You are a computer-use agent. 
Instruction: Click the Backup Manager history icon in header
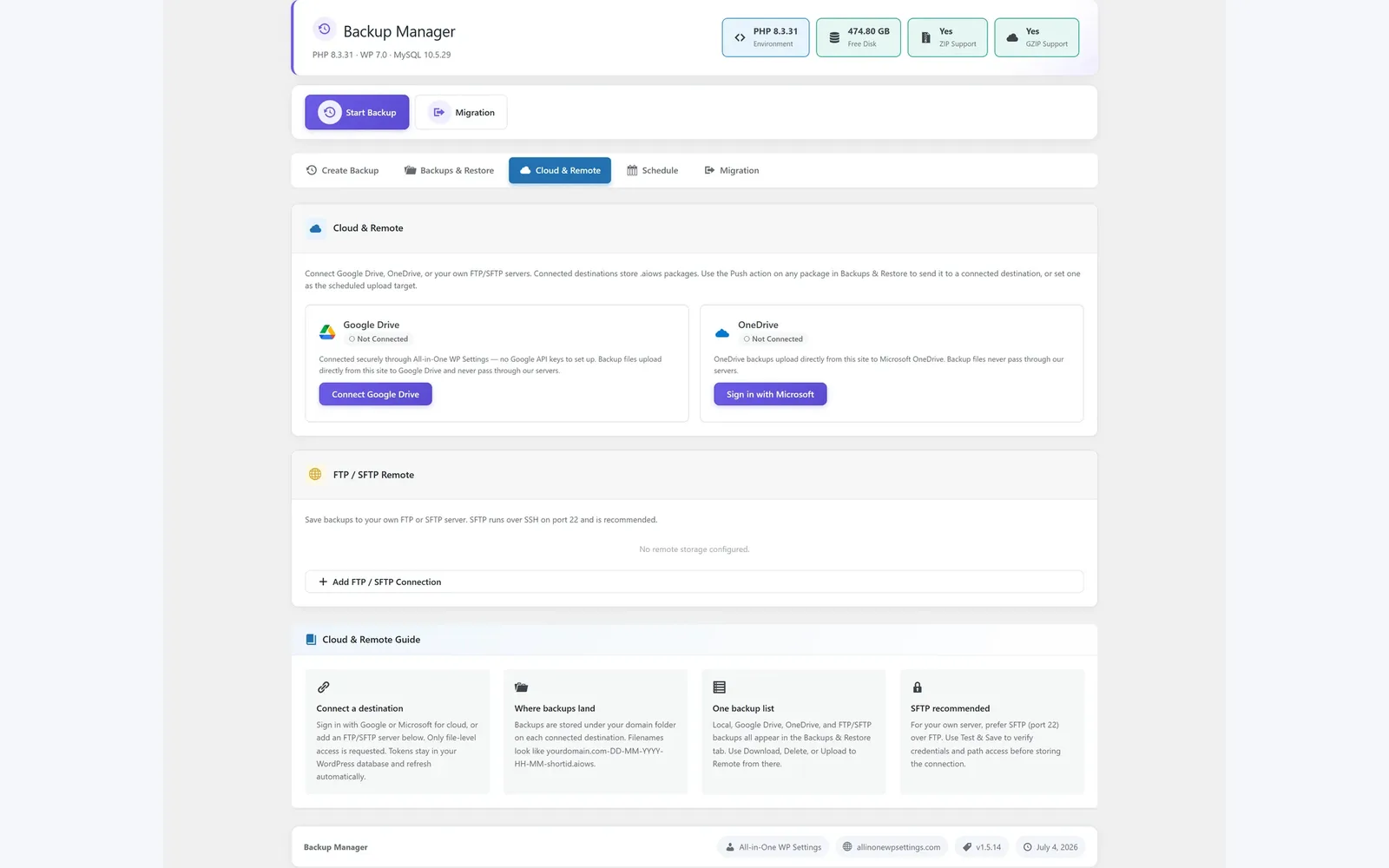324,30
